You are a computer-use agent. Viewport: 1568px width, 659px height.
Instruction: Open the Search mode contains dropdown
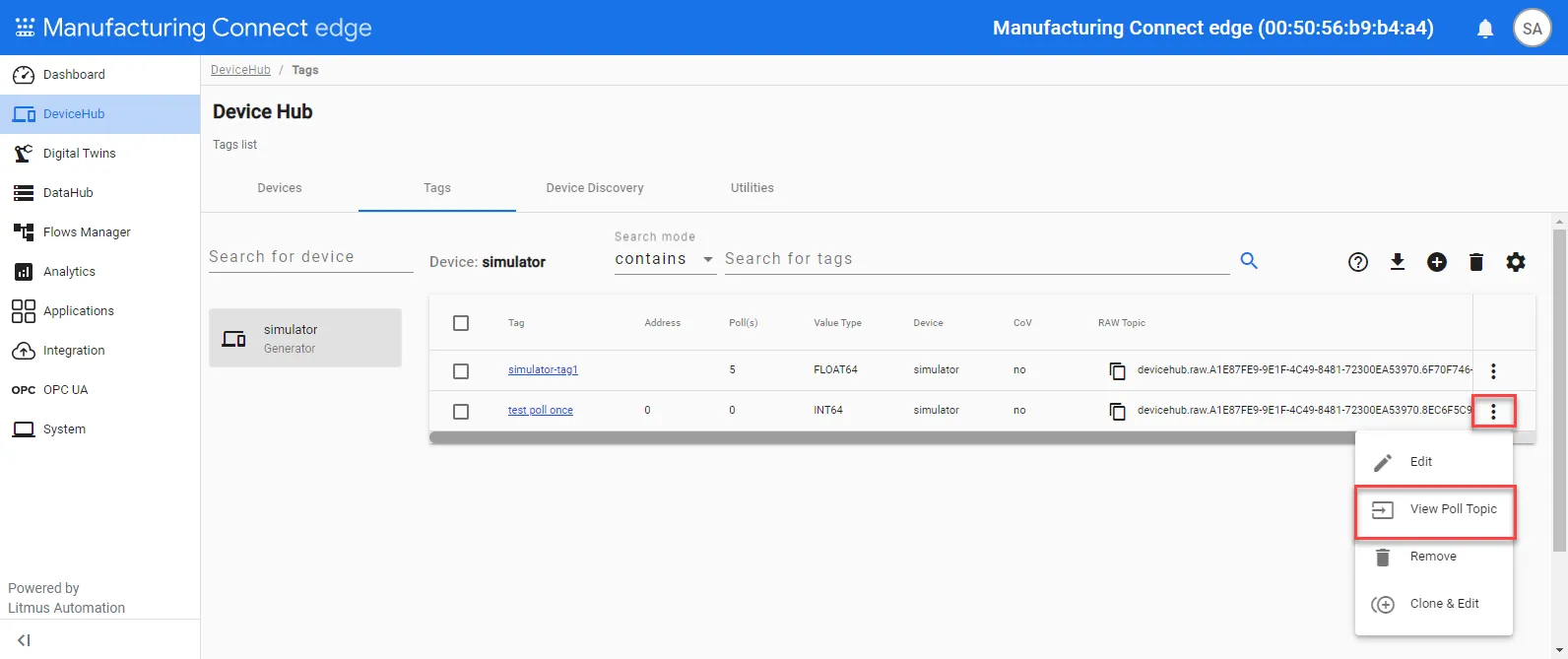point(665,259)
